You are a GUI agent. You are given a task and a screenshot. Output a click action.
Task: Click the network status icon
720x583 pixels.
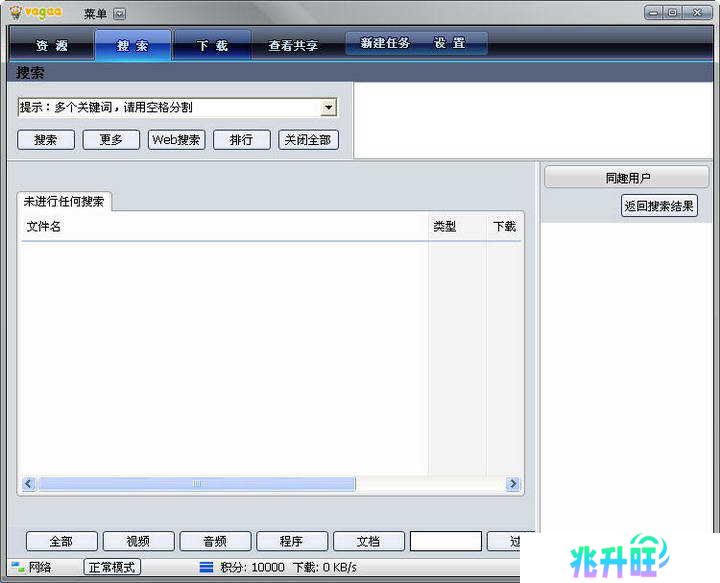(18, 567)
